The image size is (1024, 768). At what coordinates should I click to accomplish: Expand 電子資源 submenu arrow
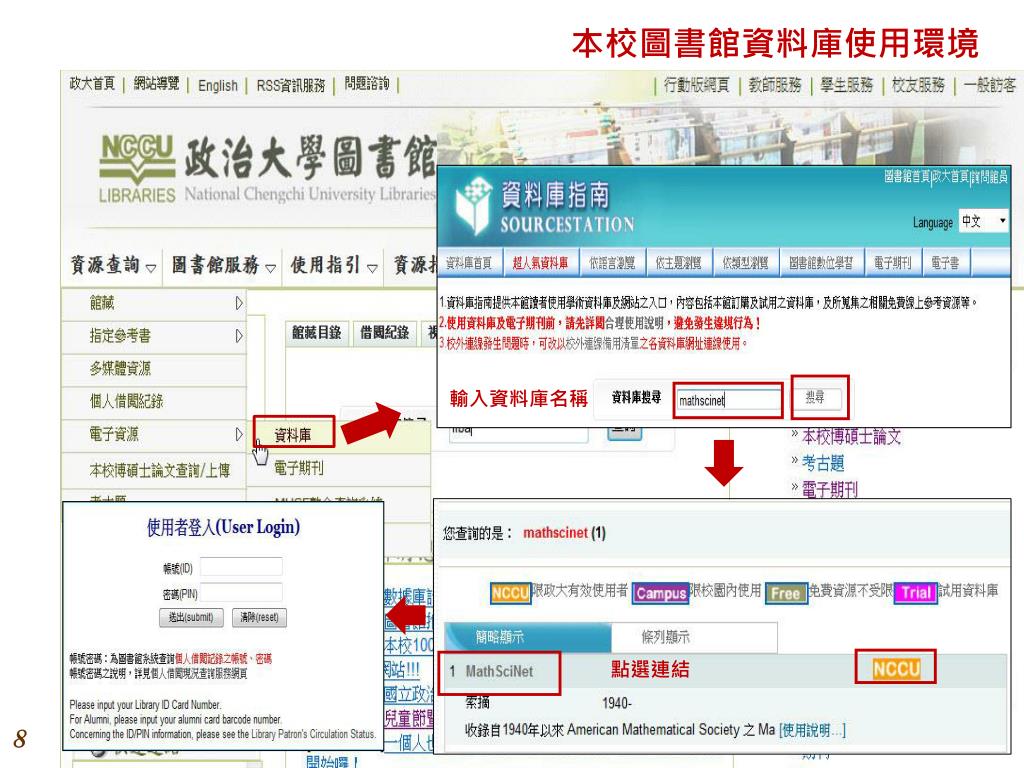click(238, 434)
